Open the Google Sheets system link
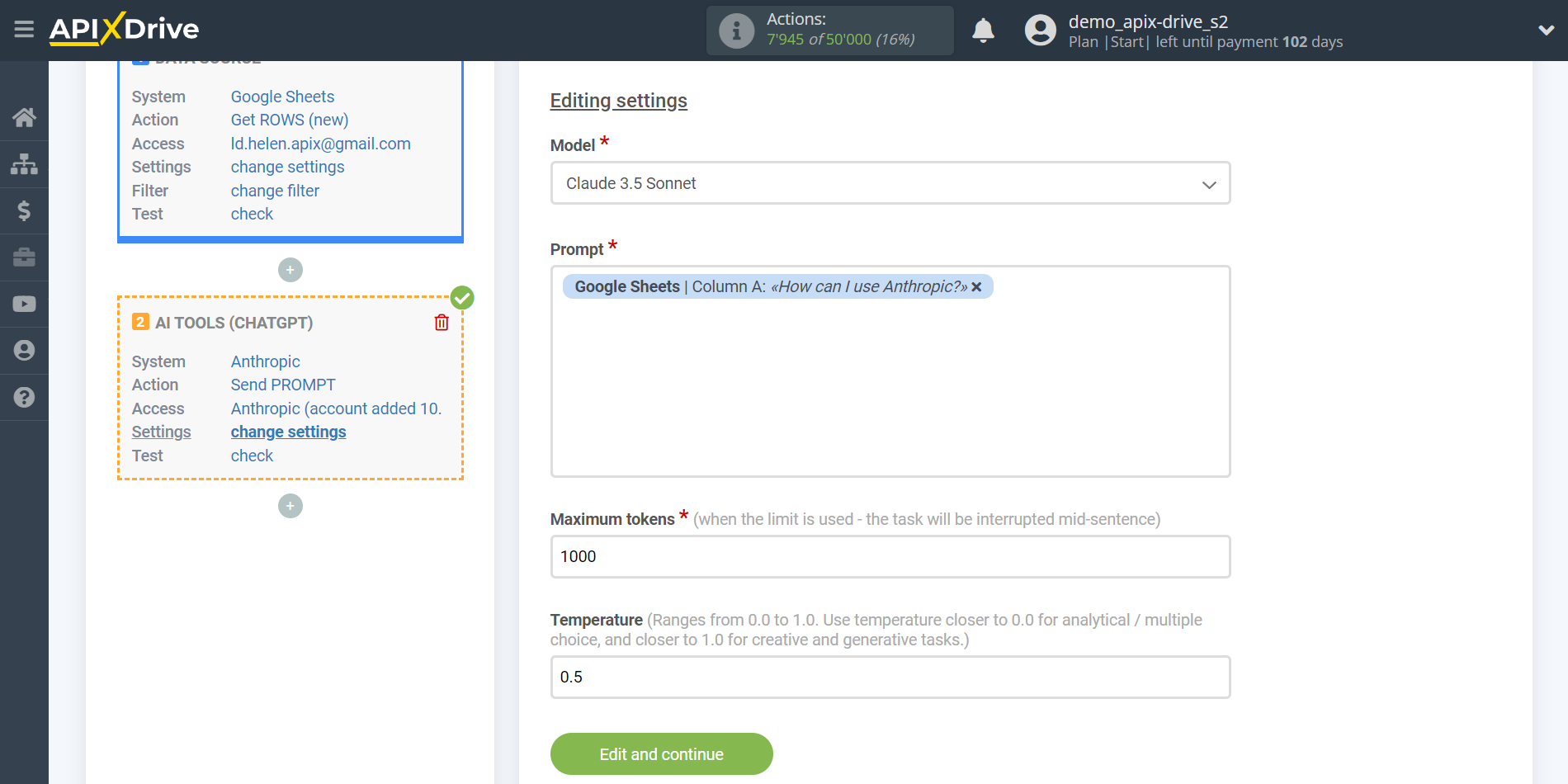 pyautogui.click(x=282, y=97)
